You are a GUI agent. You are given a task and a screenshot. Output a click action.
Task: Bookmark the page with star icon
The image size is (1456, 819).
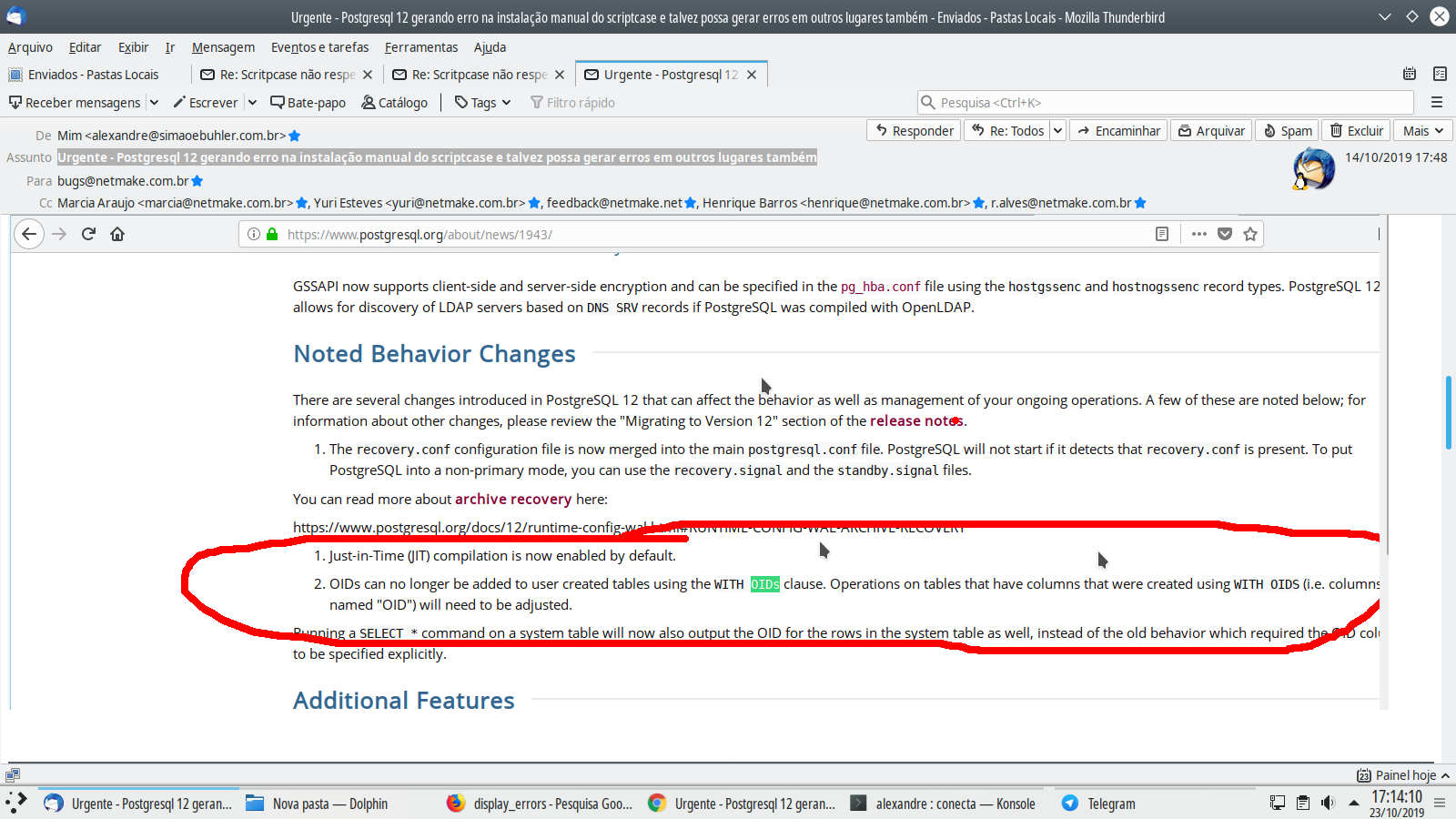click(x=1250, y=234)
